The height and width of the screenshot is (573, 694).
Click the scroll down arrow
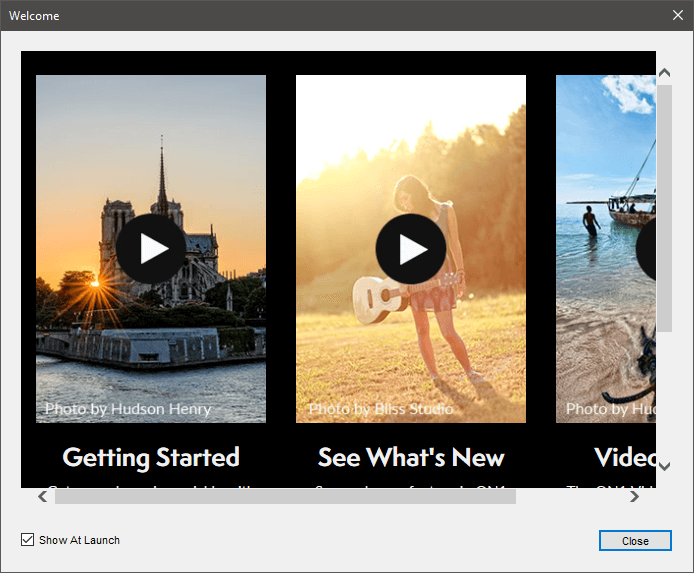pyautogui.click(x=664, y=466)
